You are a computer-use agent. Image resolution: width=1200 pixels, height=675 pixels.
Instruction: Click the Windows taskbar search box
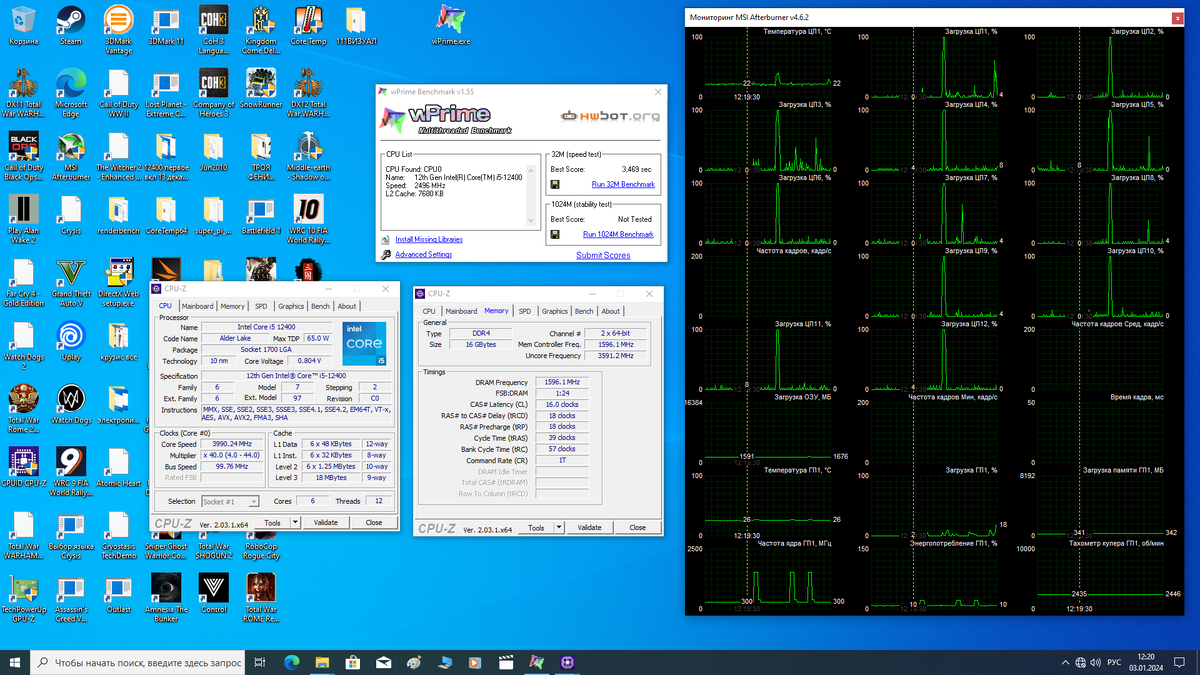click(138, 662)
